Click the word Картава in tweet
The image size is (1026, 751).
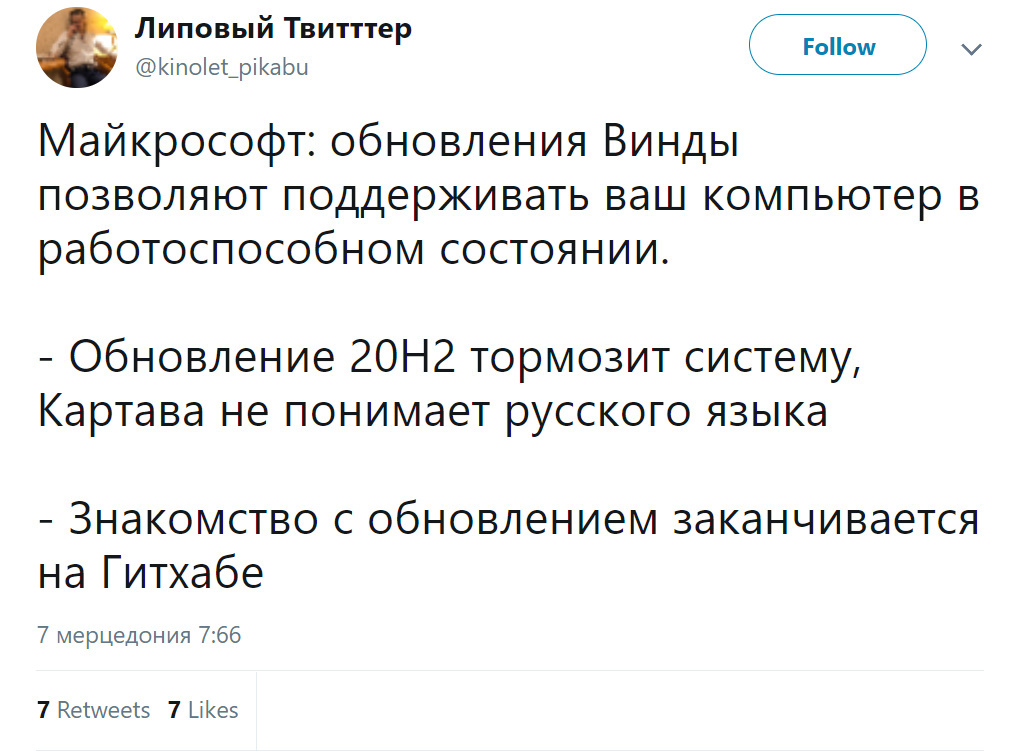point(121,412)
